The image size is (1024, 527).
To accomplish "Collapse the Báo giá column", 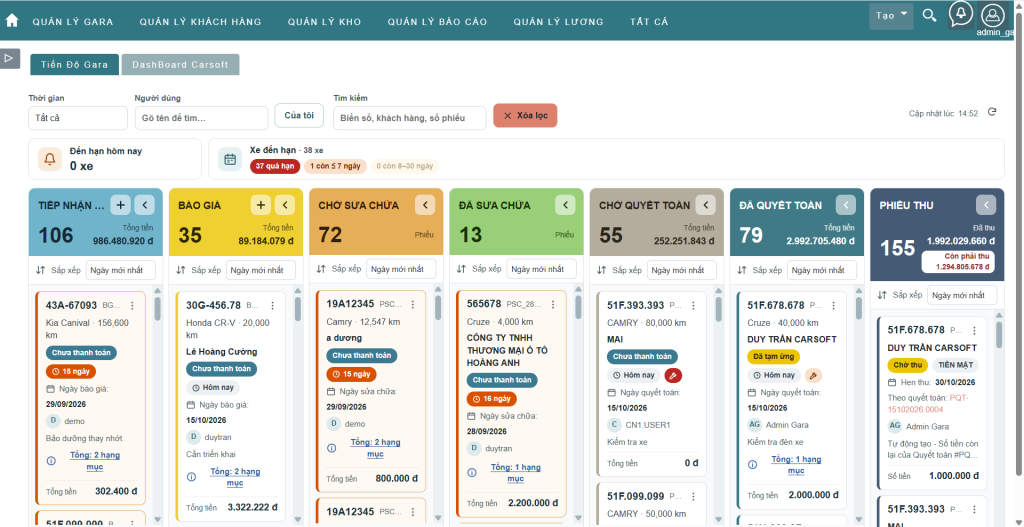I will coord(285,205).
